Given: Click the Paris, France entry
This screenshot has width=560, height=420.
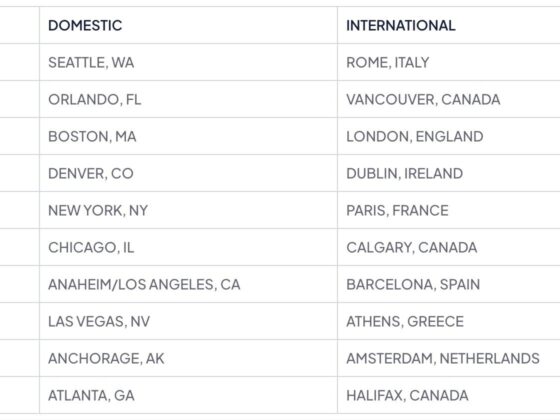Looking at the screenshot, I should click(397, 210).
